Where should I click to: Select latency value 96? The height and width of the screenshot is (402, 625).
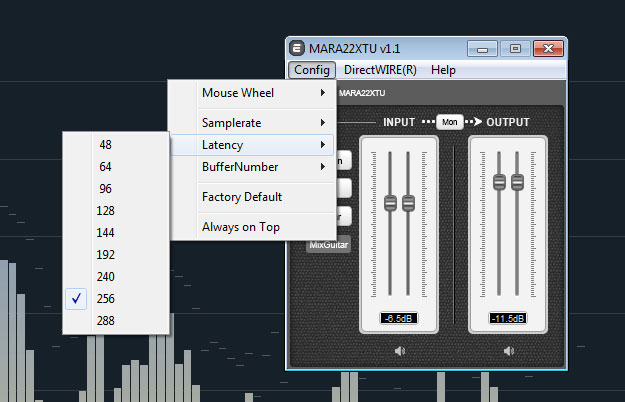tap(116, 188)
